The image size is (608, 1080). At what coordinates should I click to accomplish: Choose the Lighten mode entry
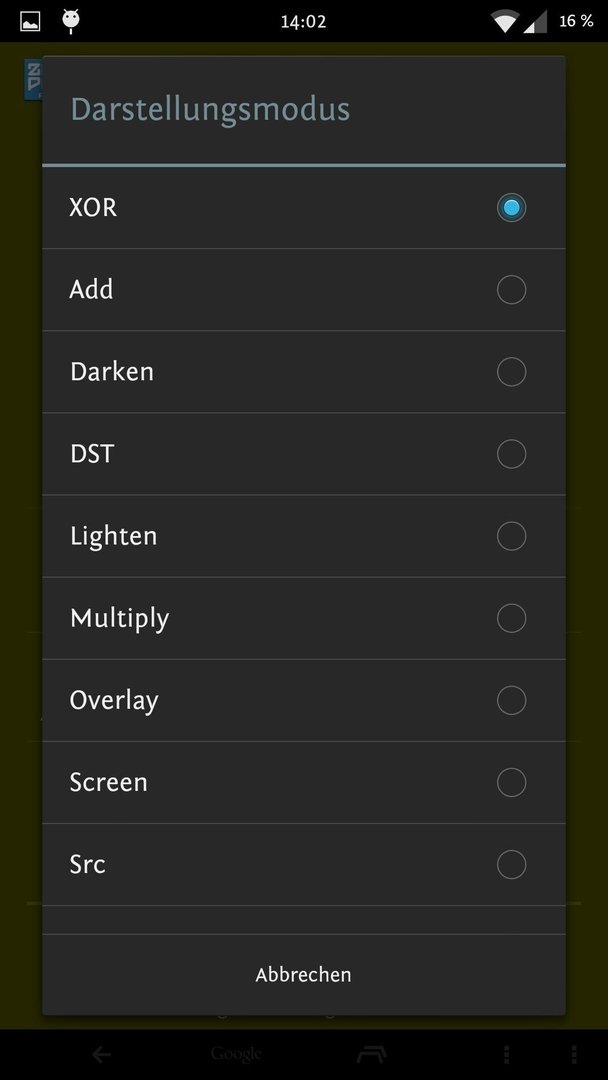click(x=304, y=536)
